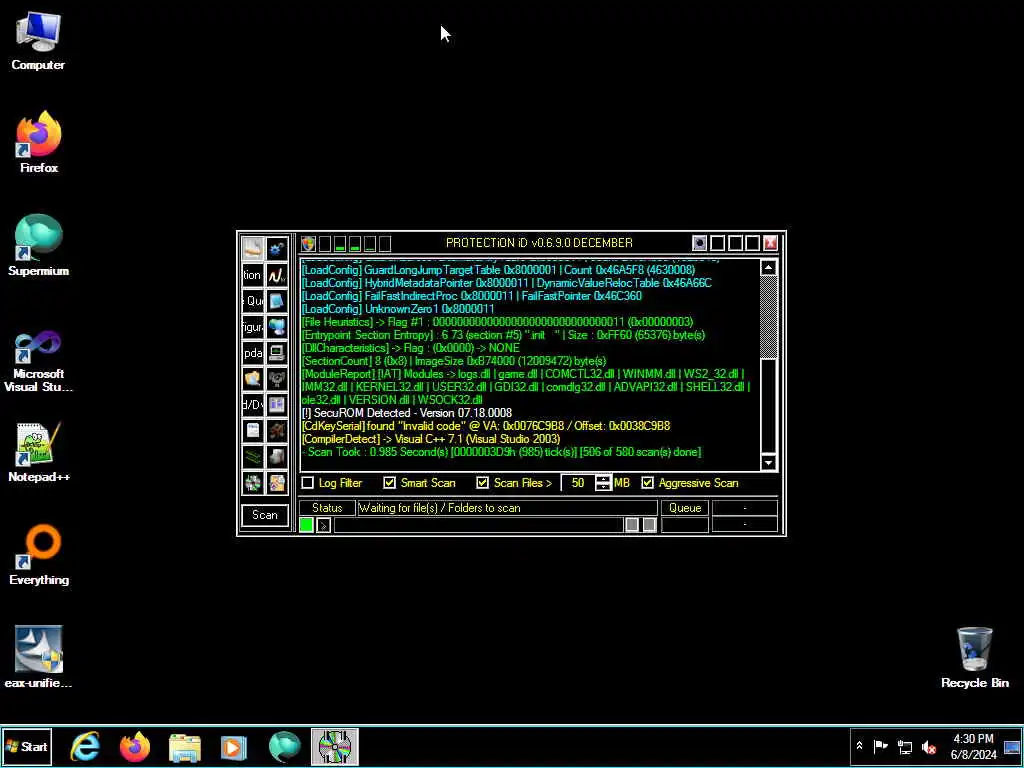Open the blue panel sidebar icon

[x=277, y=405]
